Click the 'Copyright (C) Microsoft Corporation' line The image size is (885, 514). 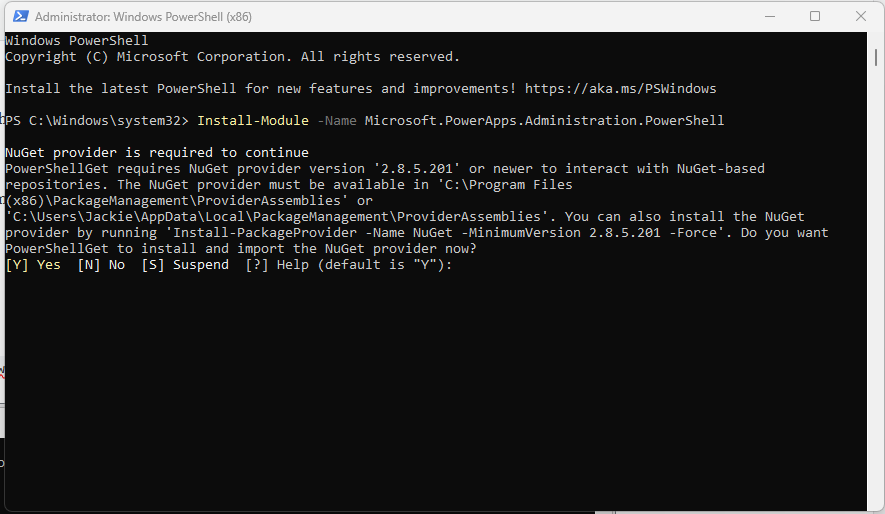pyautogui.click(x=232, y=56)
